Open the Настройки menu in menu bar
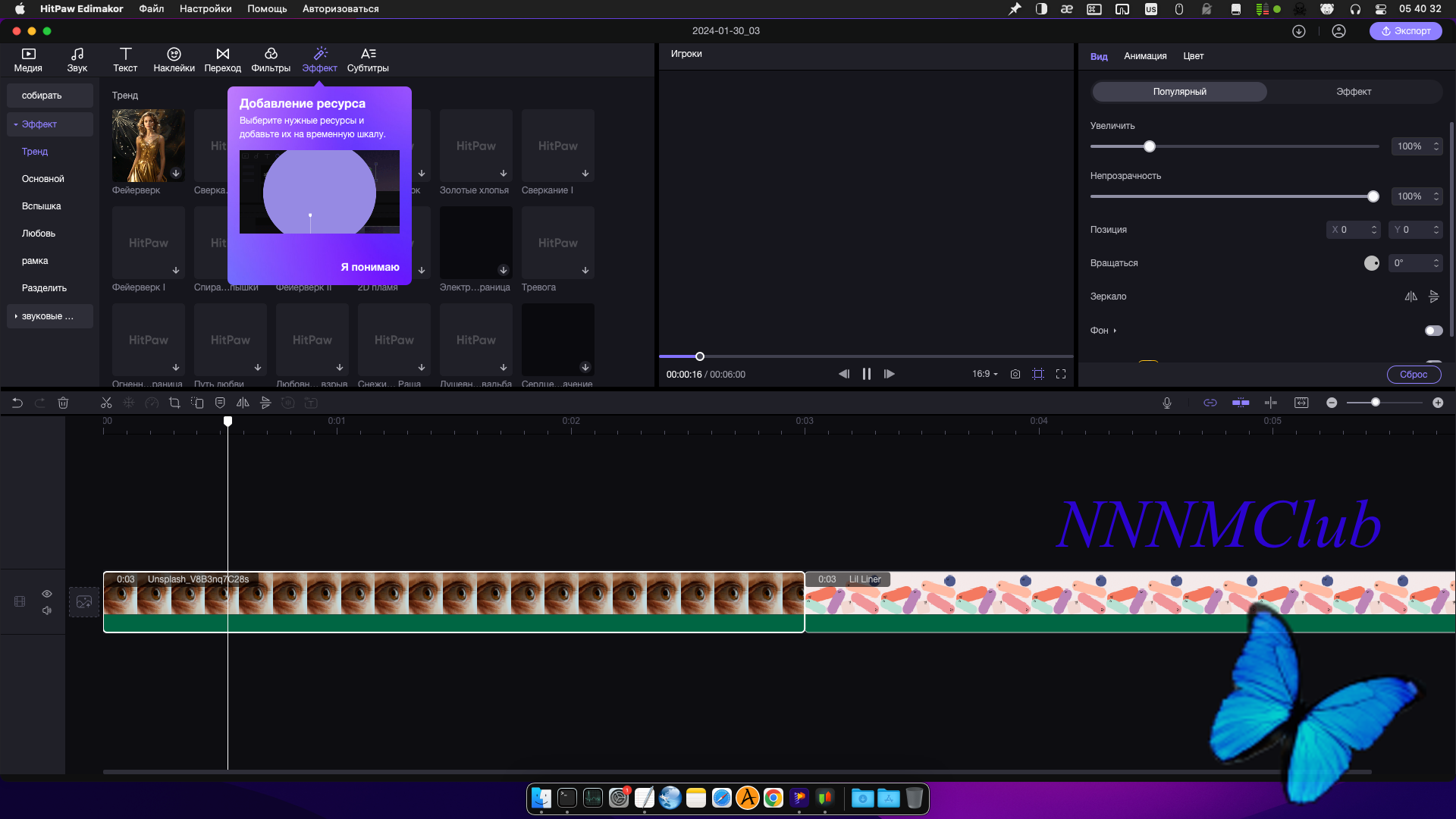 206,9
